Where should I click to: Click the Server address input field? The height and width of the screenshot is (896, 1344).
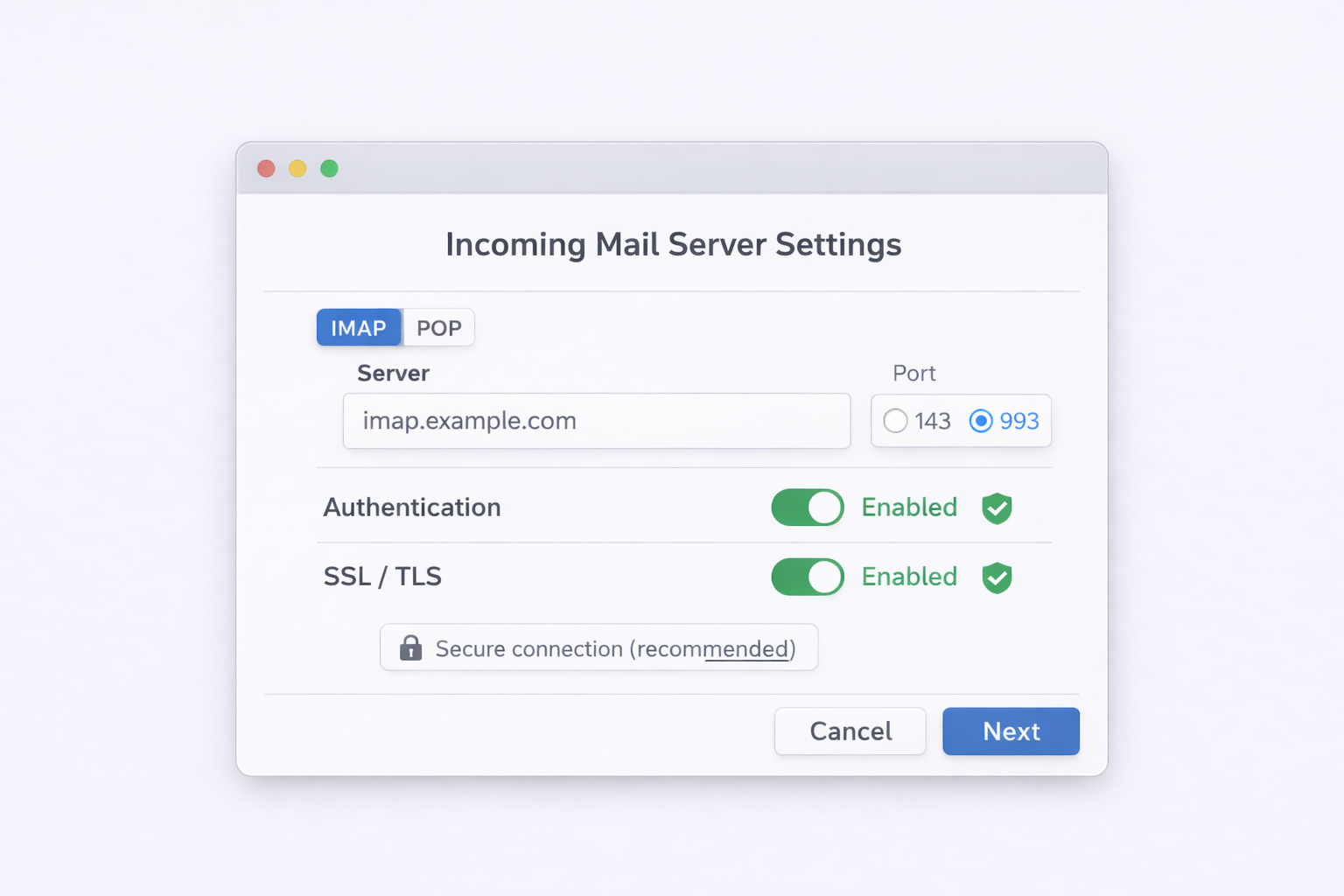point(596,421)
